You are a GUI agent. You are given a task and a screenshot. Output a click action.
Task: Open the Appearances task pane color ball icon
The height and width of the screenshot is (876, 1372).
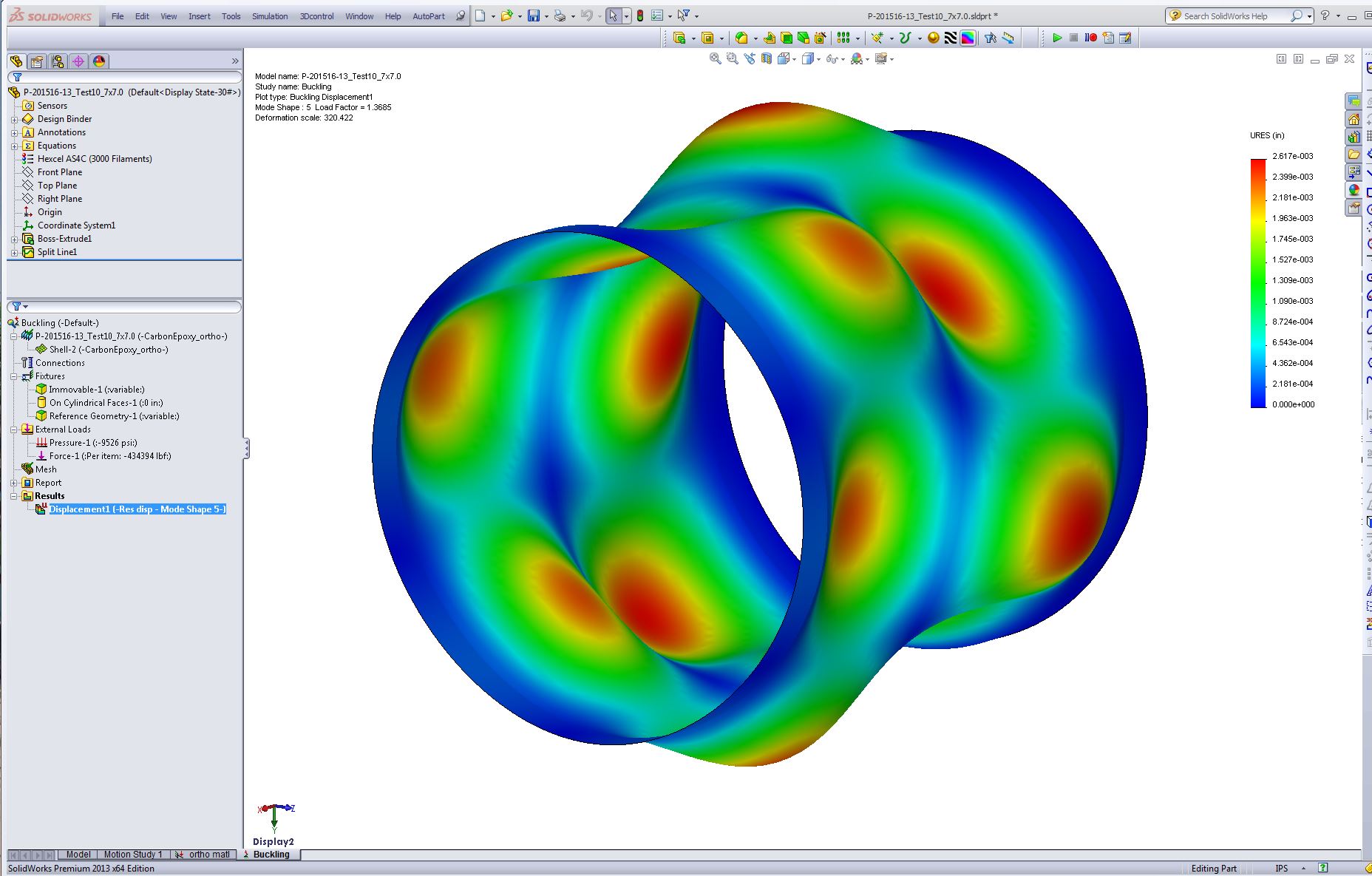1354,190
